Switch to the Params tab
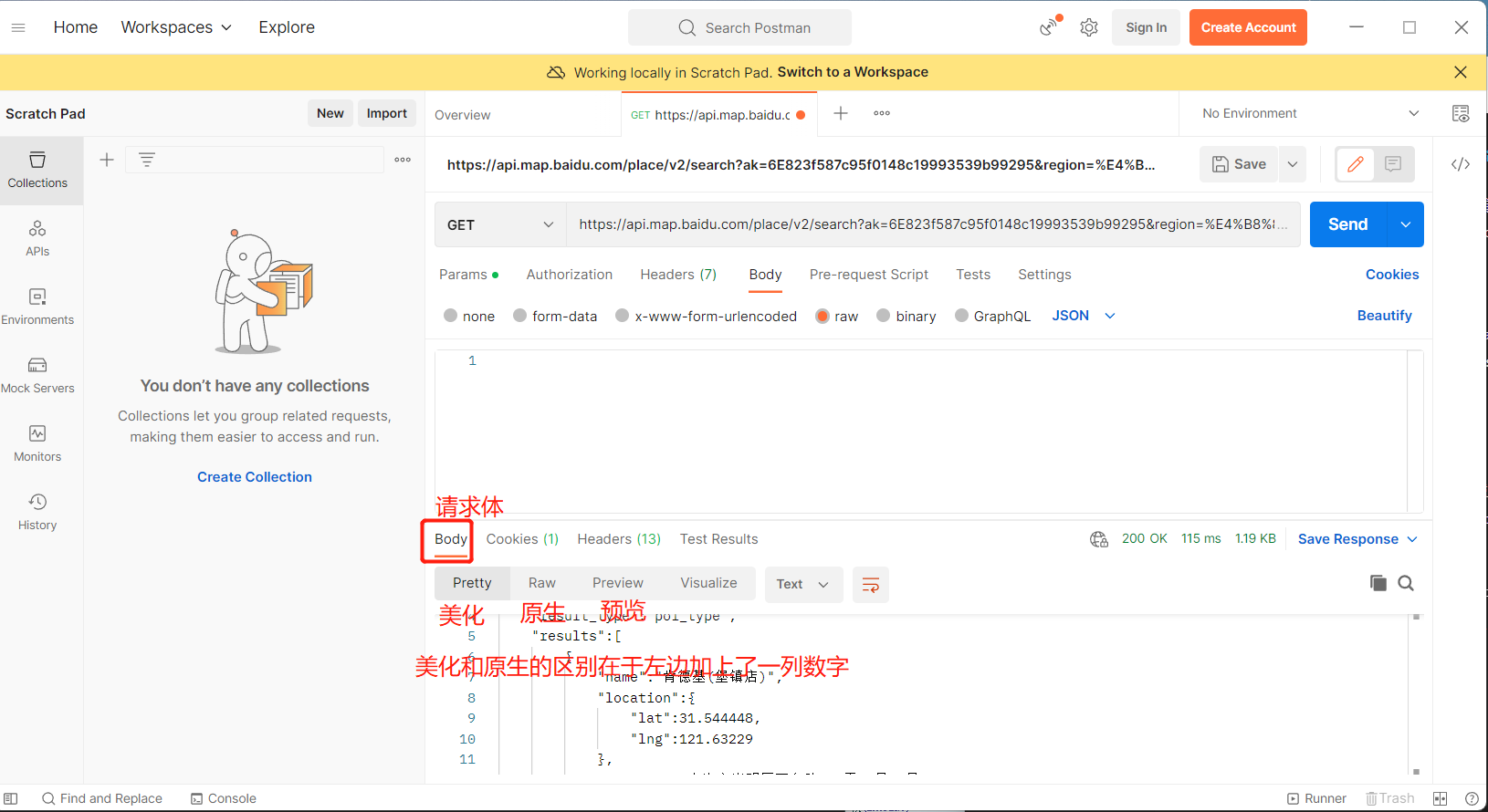 [468, 275]
